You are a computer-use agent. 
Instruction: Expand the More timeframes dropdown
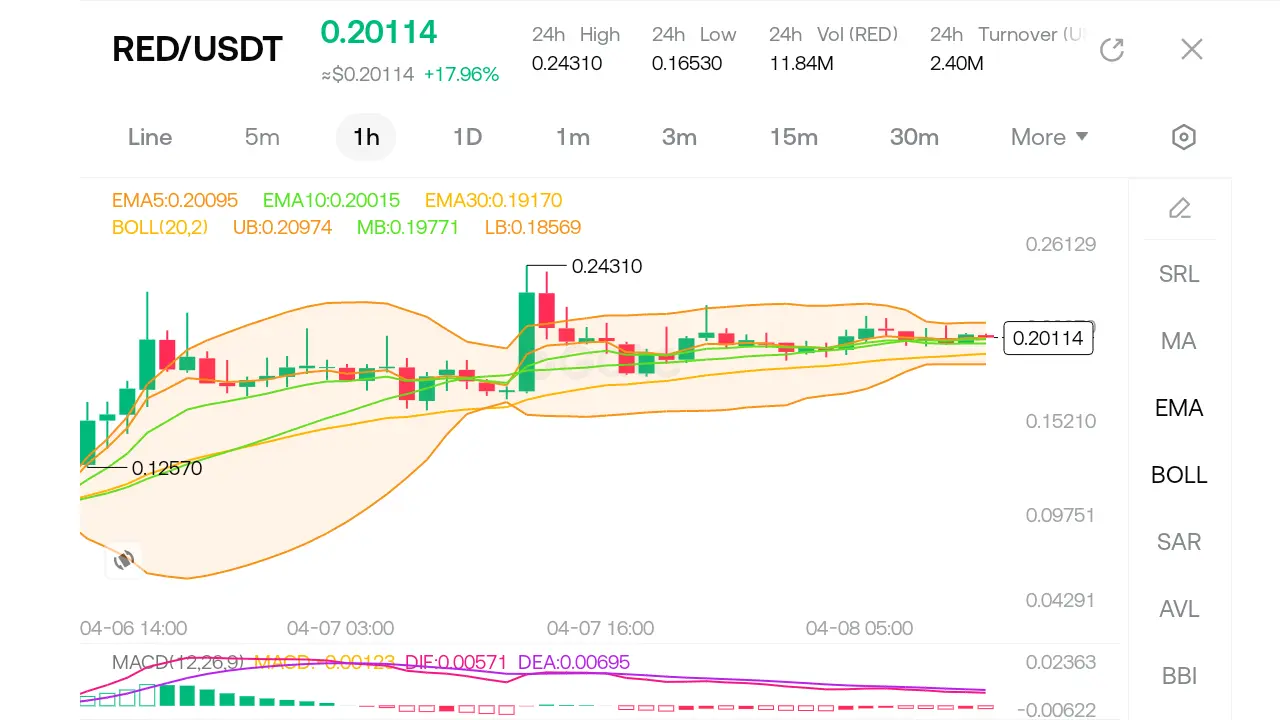click(x=1049, y=137)
